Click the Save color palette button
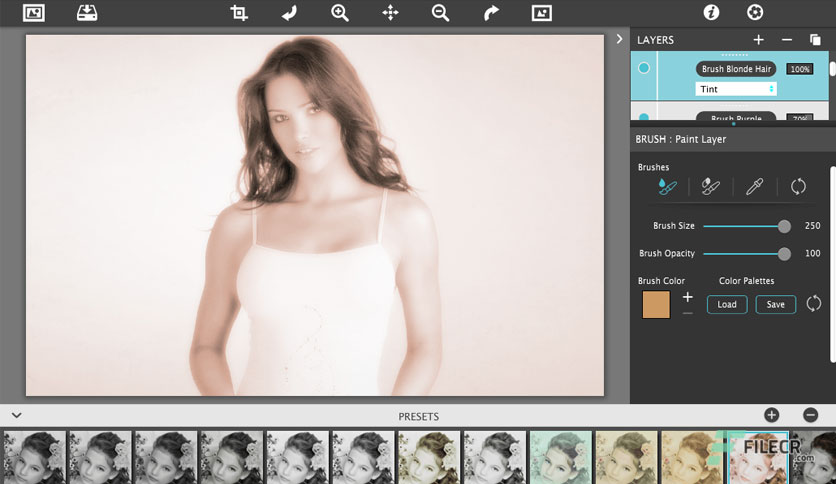This screenshot has height=484, width=836. [776, 304]
